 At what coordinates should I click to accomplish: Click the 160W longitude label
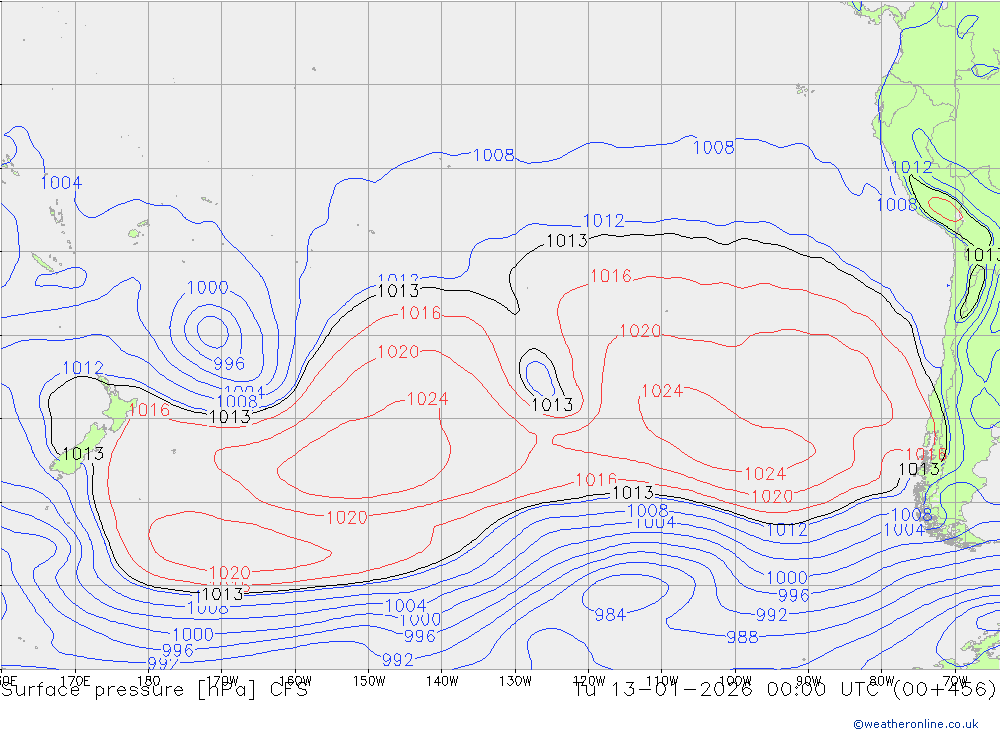(x=295, y=680)
